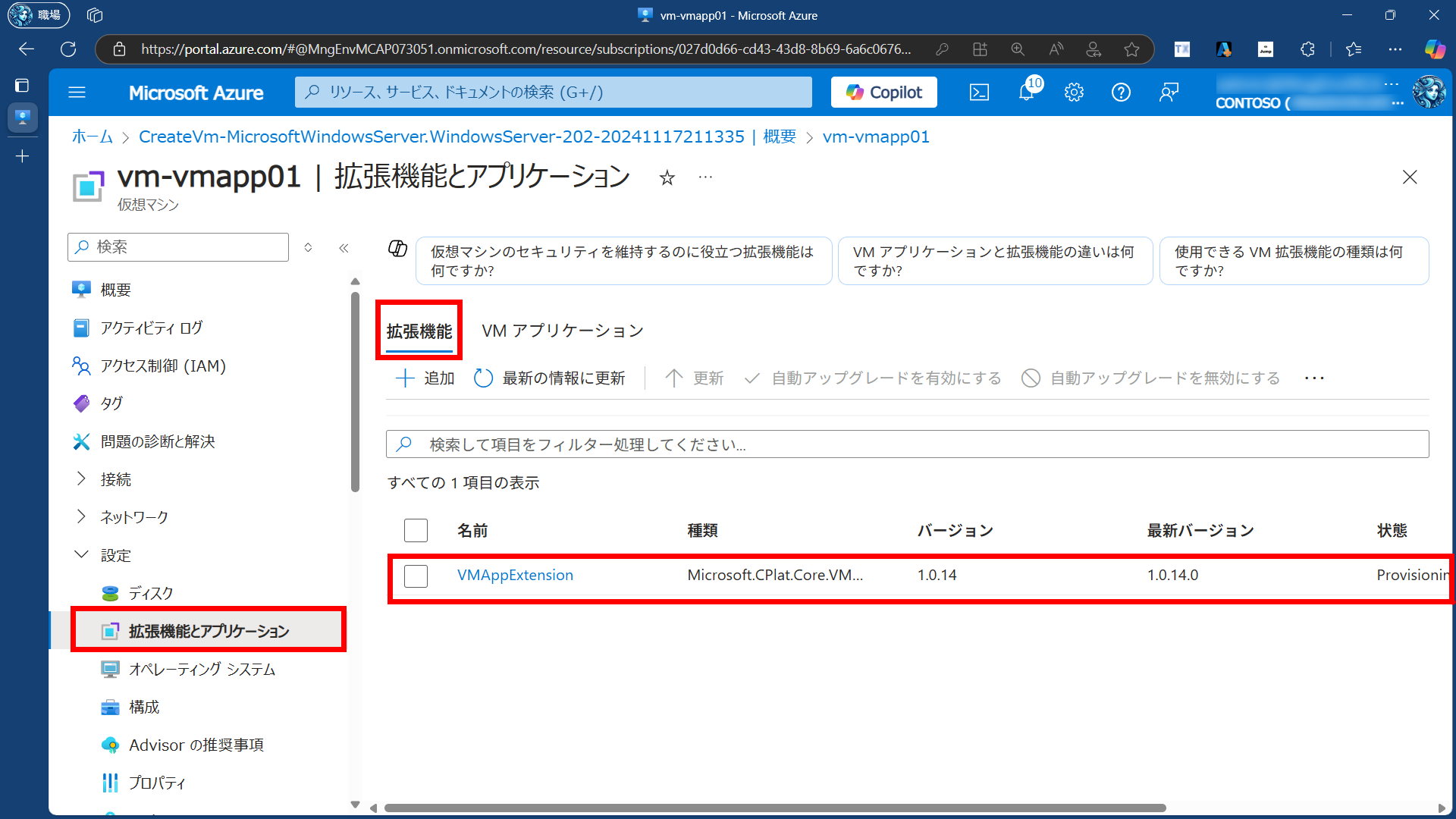Click the 追加 add button
Viewport: 1456px width, 819px height.
point(425,378)
